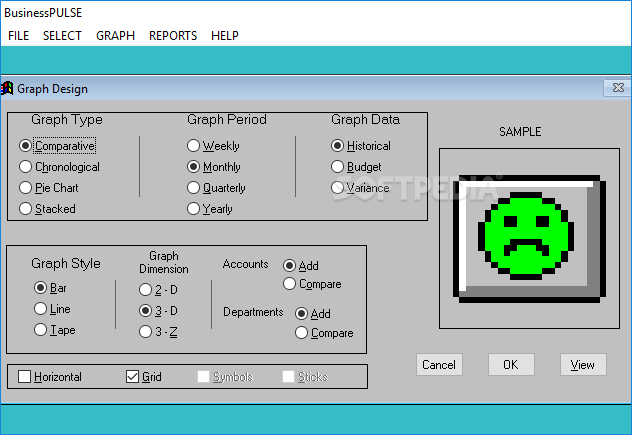This screenshot has height=435, width=632.
Task: Open the GRAPH menu
Action: click(x=115, y=36)
